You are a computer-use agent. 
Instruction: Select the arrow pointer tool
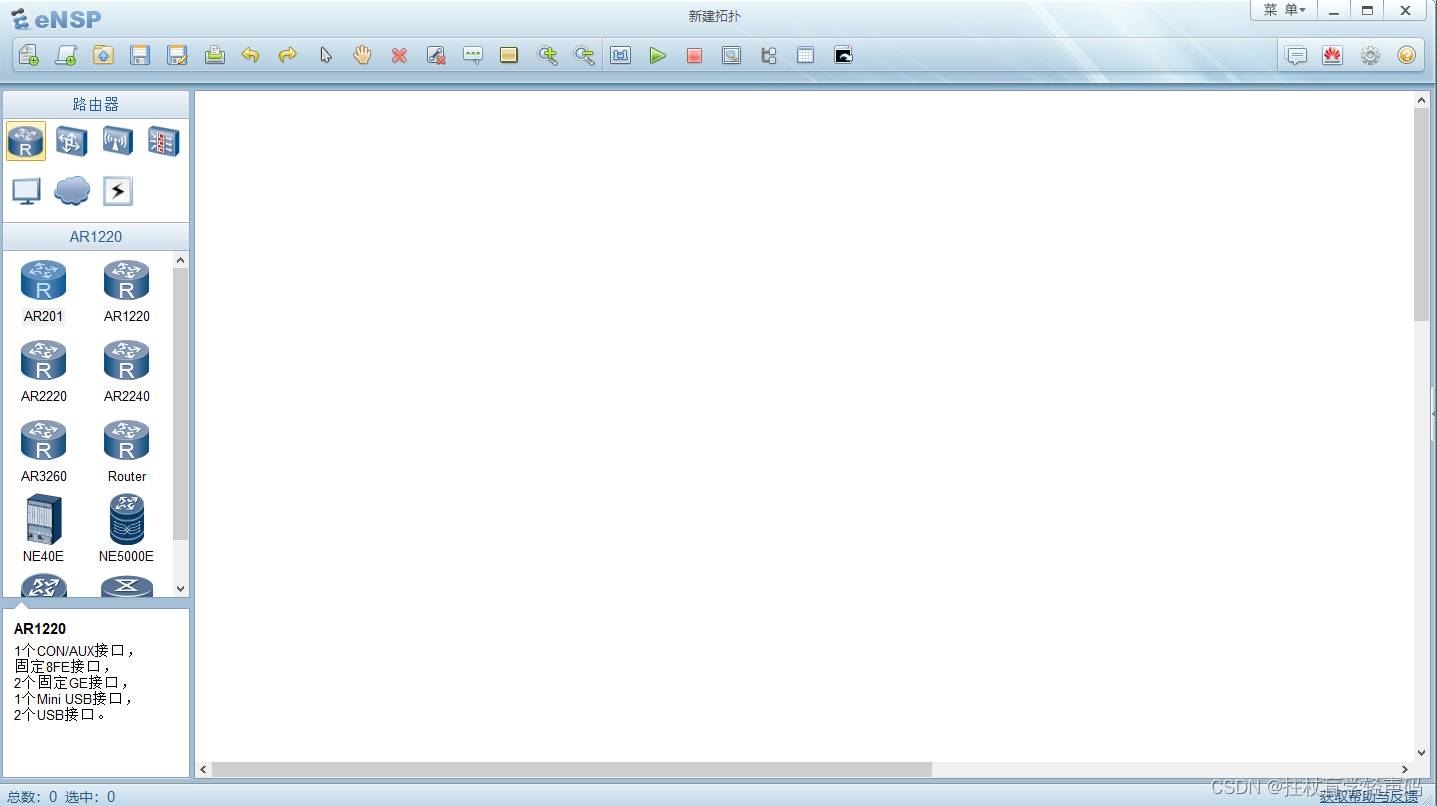point(325,55)
